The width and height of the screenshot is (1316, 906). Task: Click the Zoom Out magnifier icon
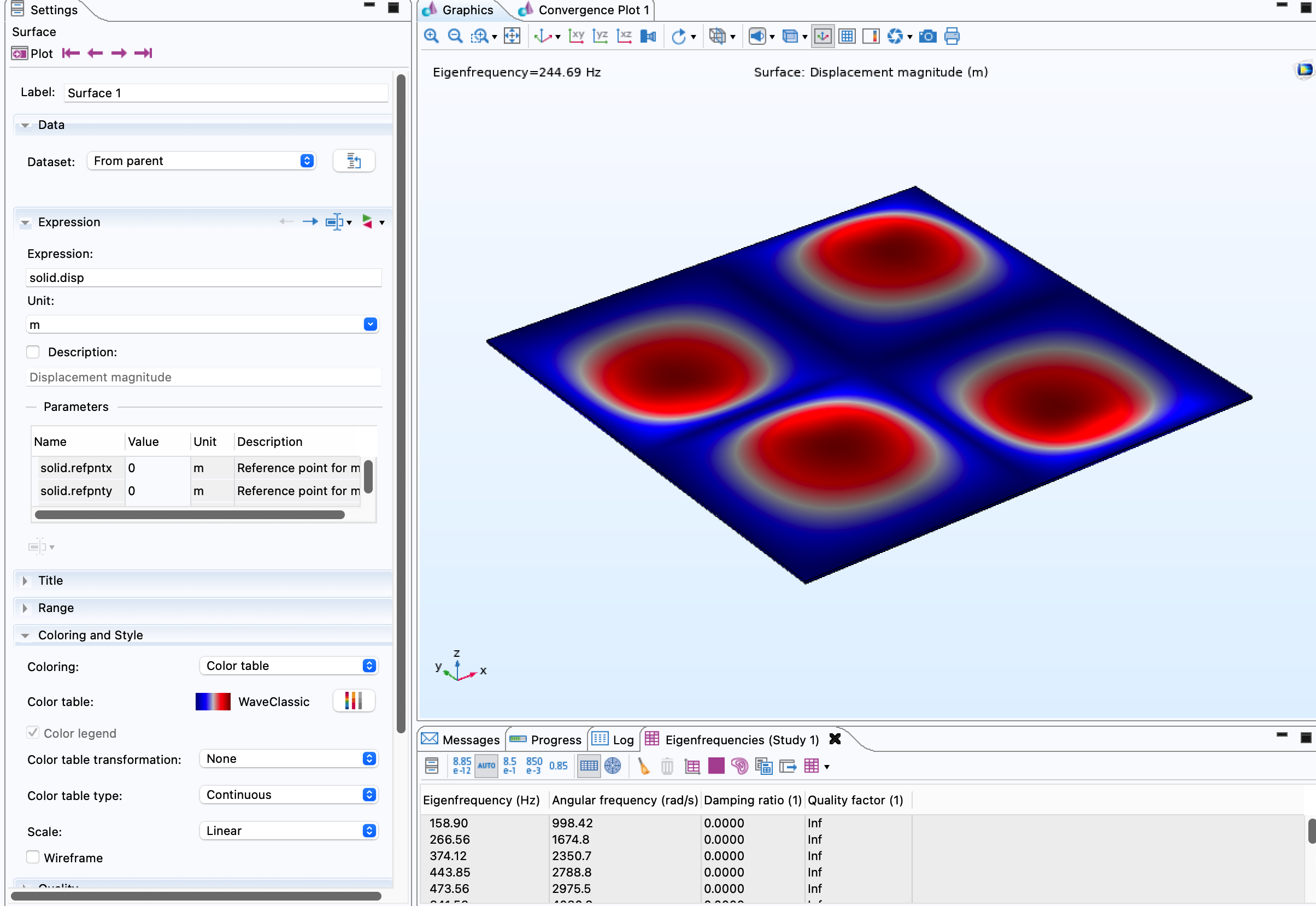click(x=455, y=36)
